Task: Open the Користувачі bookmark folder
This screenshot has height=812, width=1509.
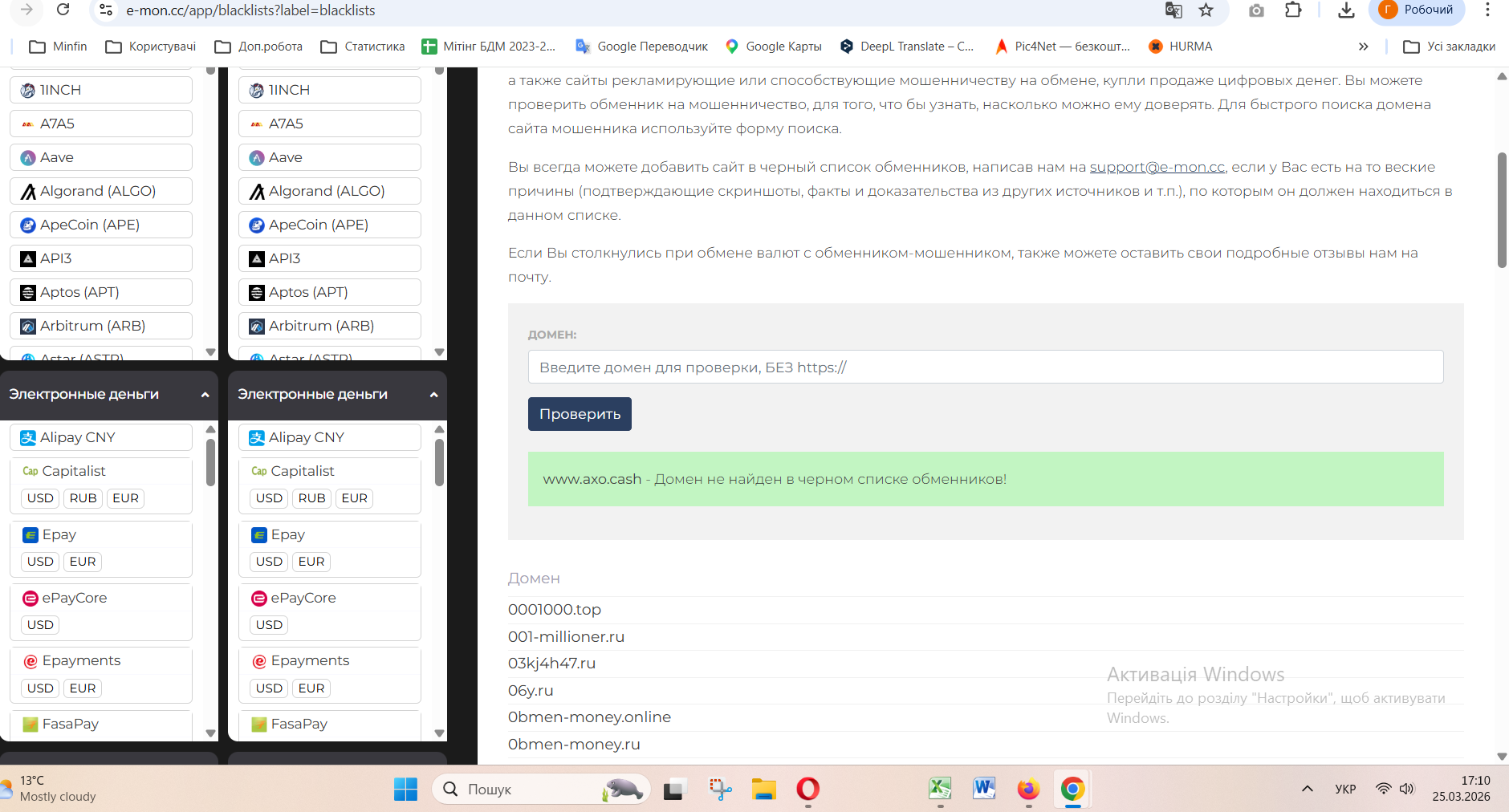Action: coord(151,47)
